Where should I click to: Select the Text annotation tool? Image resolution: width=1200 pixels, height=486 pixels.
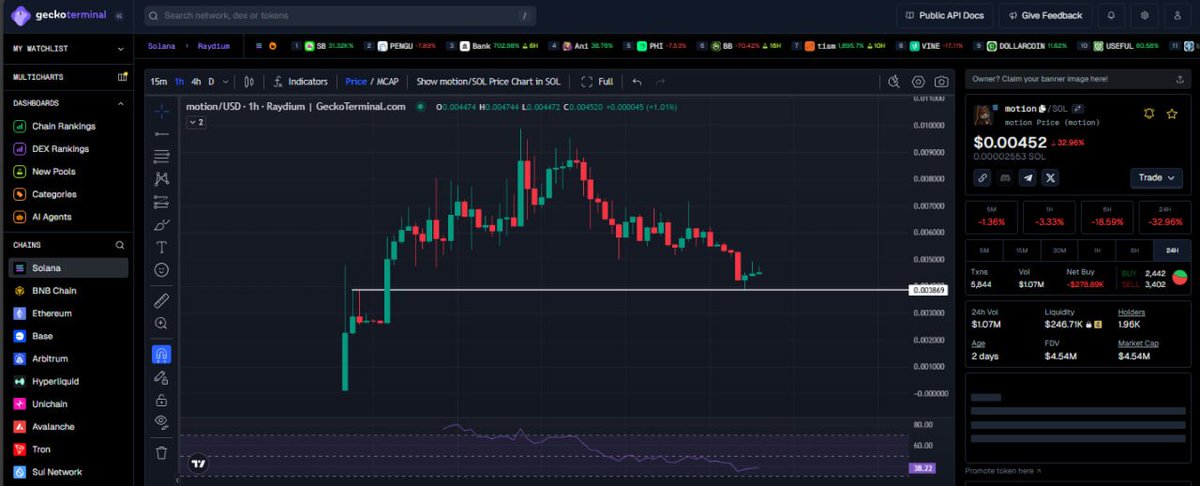(x=162, y=247)
